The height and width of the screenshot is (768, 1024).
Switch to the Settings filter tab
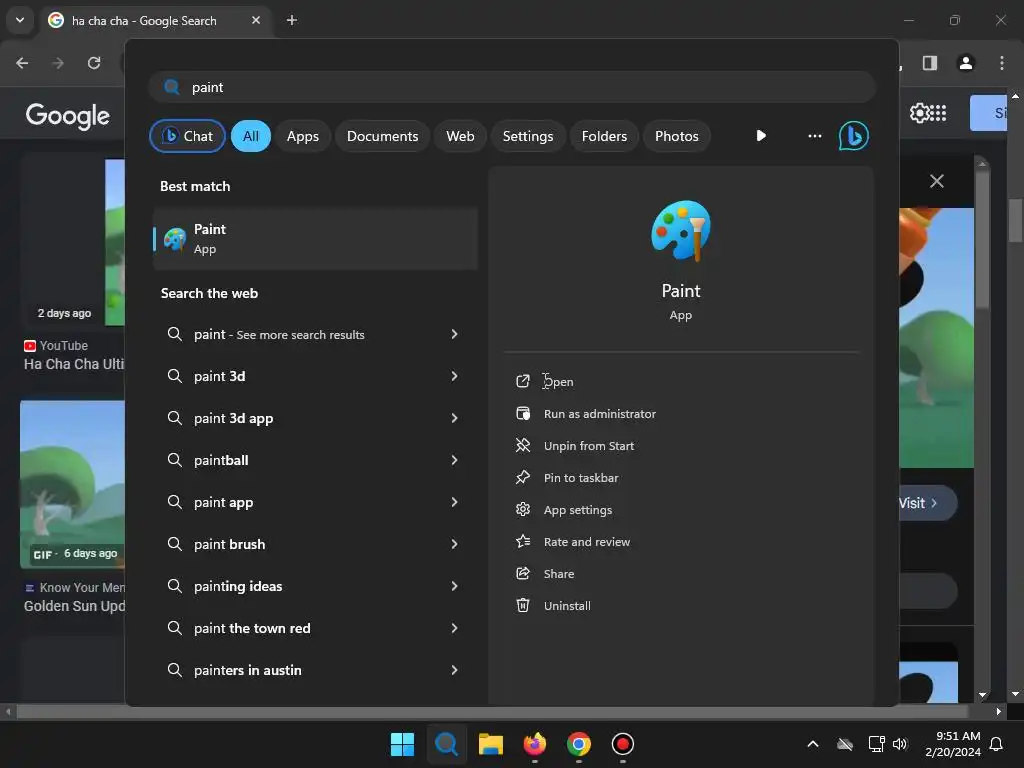tap(528, 136)
